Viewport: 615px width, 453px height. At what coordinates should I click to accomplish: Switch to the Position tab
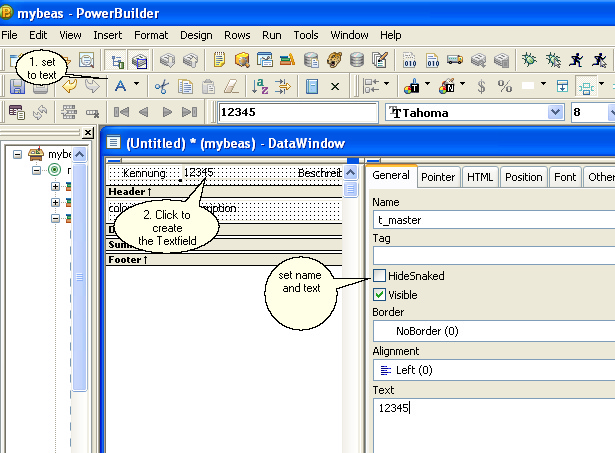pyautogui.click(x=523, y=177)
